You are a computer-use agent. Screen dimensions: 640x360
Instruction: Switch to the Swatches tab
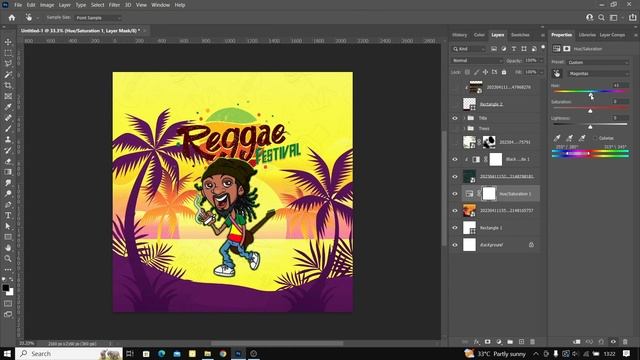coord(520,35)
